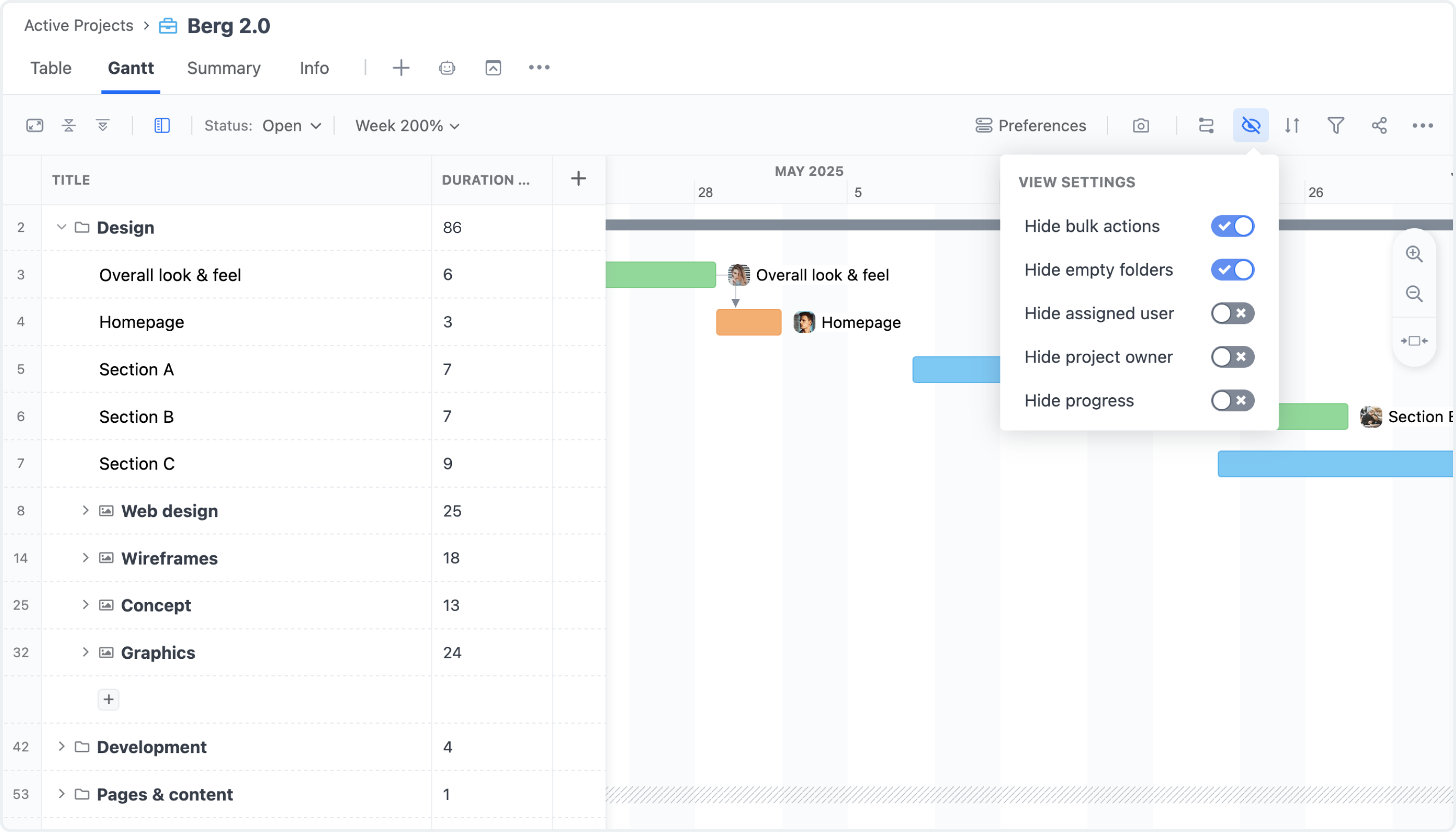Click the Homepage Gantt bar
This screenshot has width=1456, height=832.
pyautogui.click(x=749, y=321)
